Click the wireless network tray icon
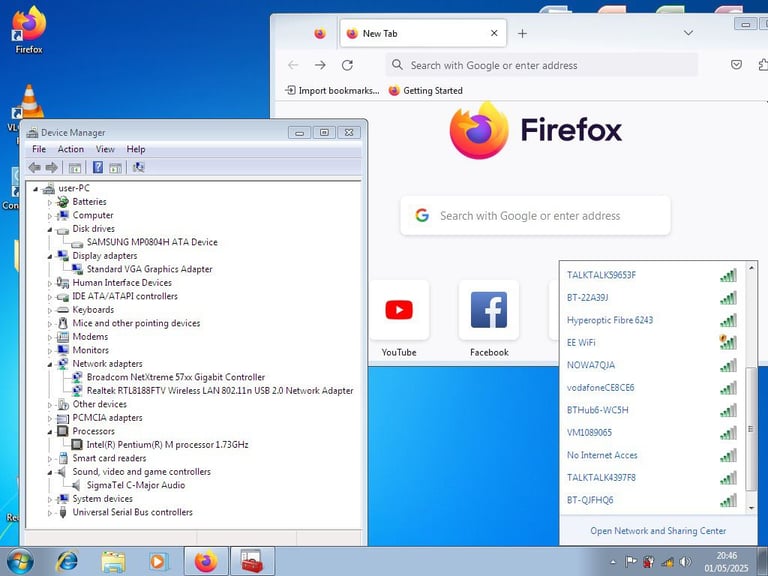The image size is (768, 576). click(x=667, y=562)
